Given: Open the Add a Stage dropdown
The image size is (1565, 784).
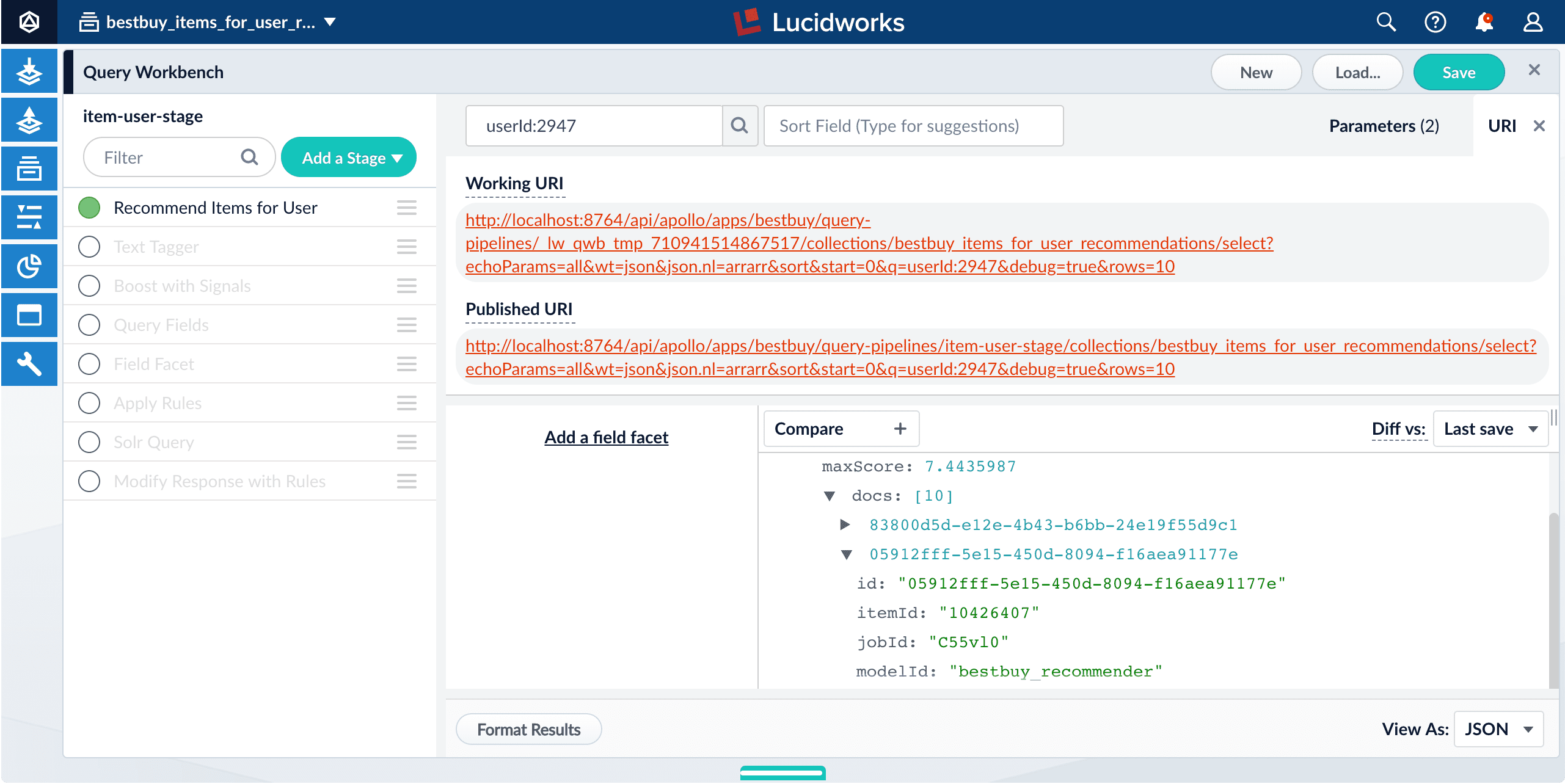Looking at the screenshot, I should tap(349, 158).
